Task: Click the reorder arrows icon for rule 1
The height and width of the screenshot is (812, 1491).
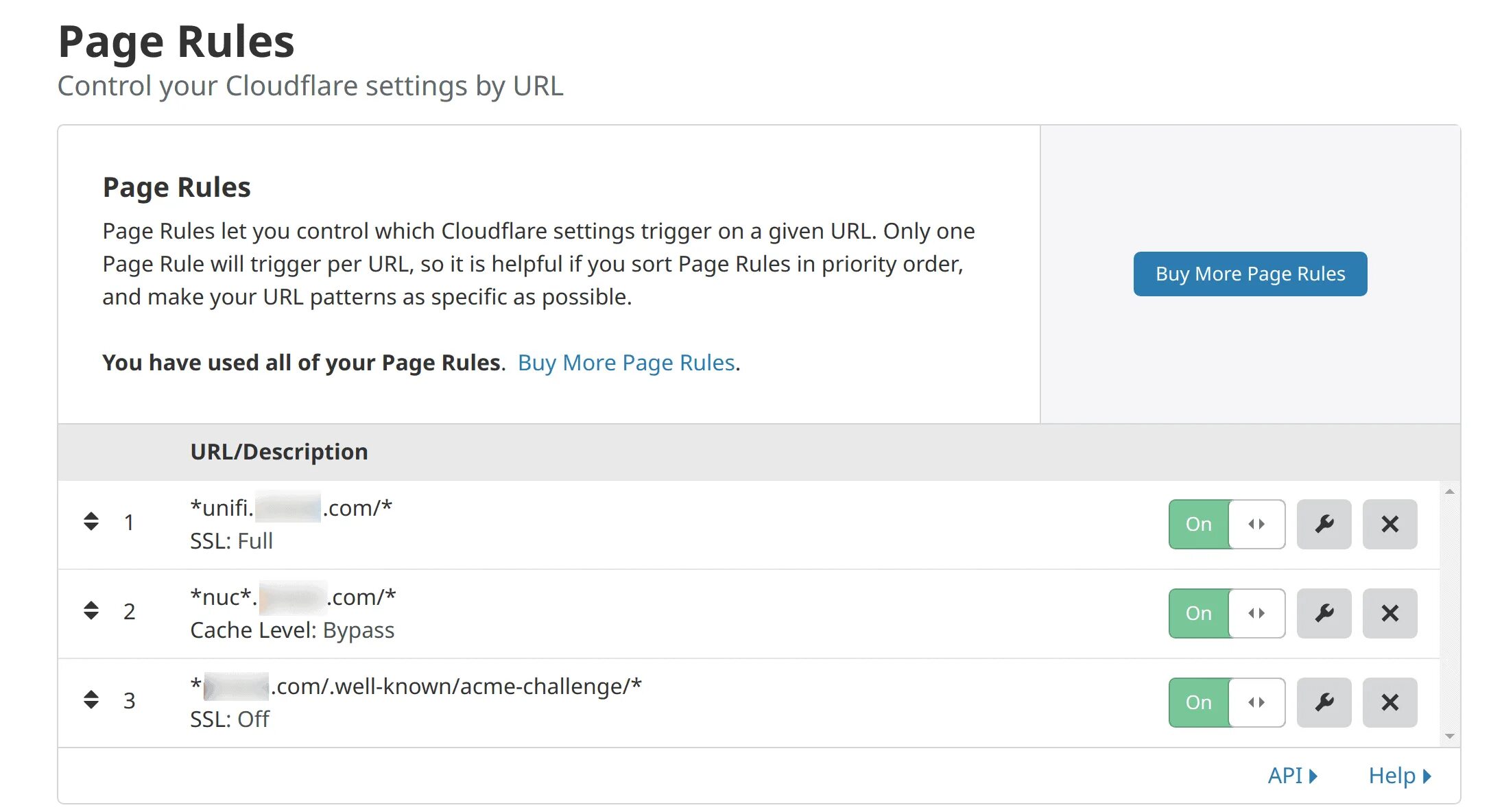Action: pyautogui.click(x=90, y=521)
